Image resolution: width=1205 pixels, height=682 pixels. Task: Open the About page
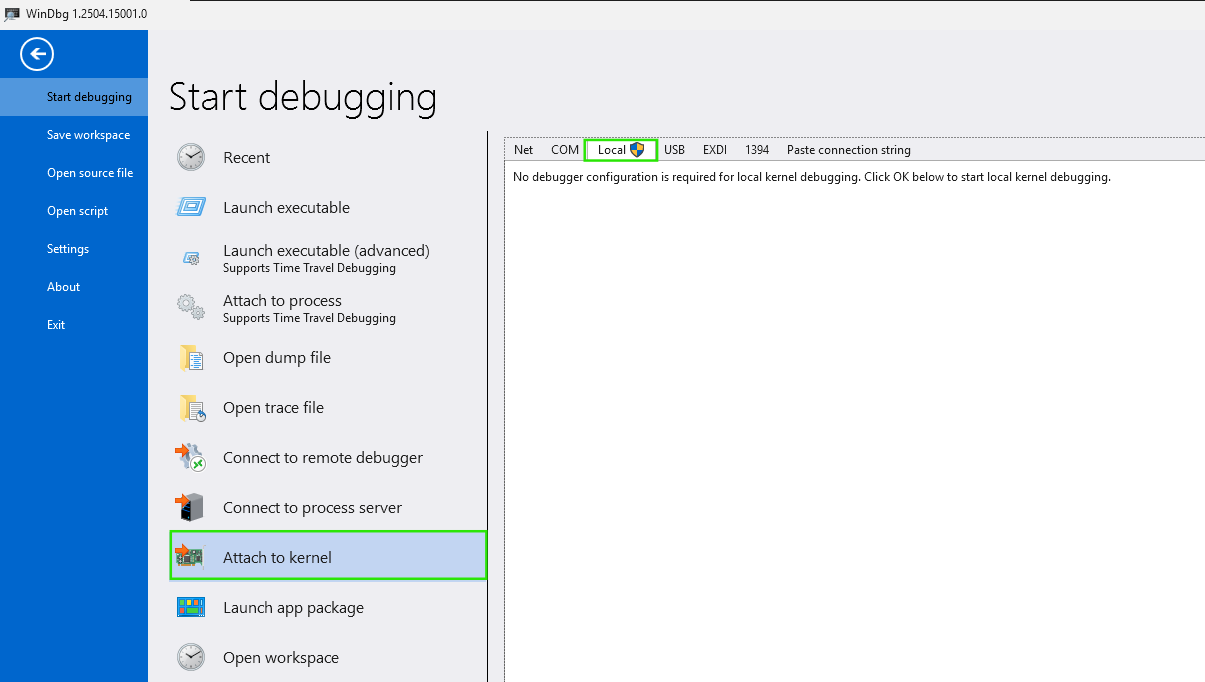tap(74, 287)
